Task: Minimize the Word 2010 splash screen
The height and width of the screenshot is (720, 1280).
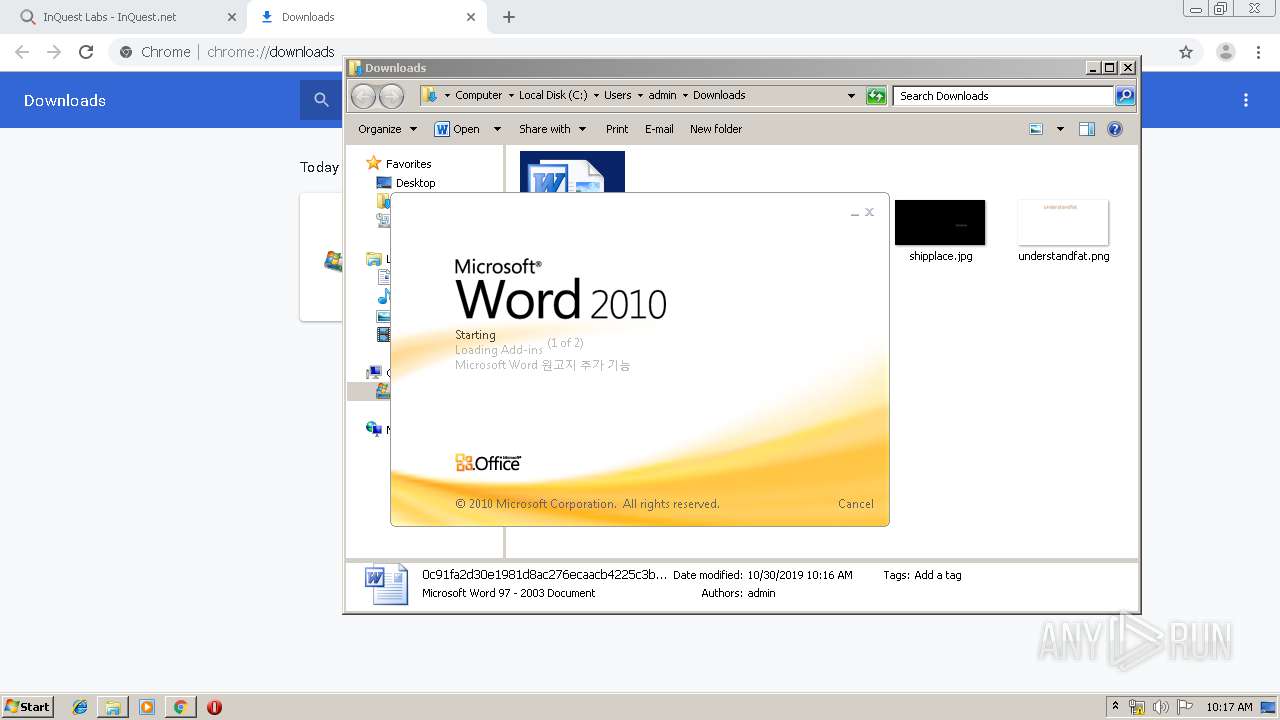Action: (x=855, y=213)
